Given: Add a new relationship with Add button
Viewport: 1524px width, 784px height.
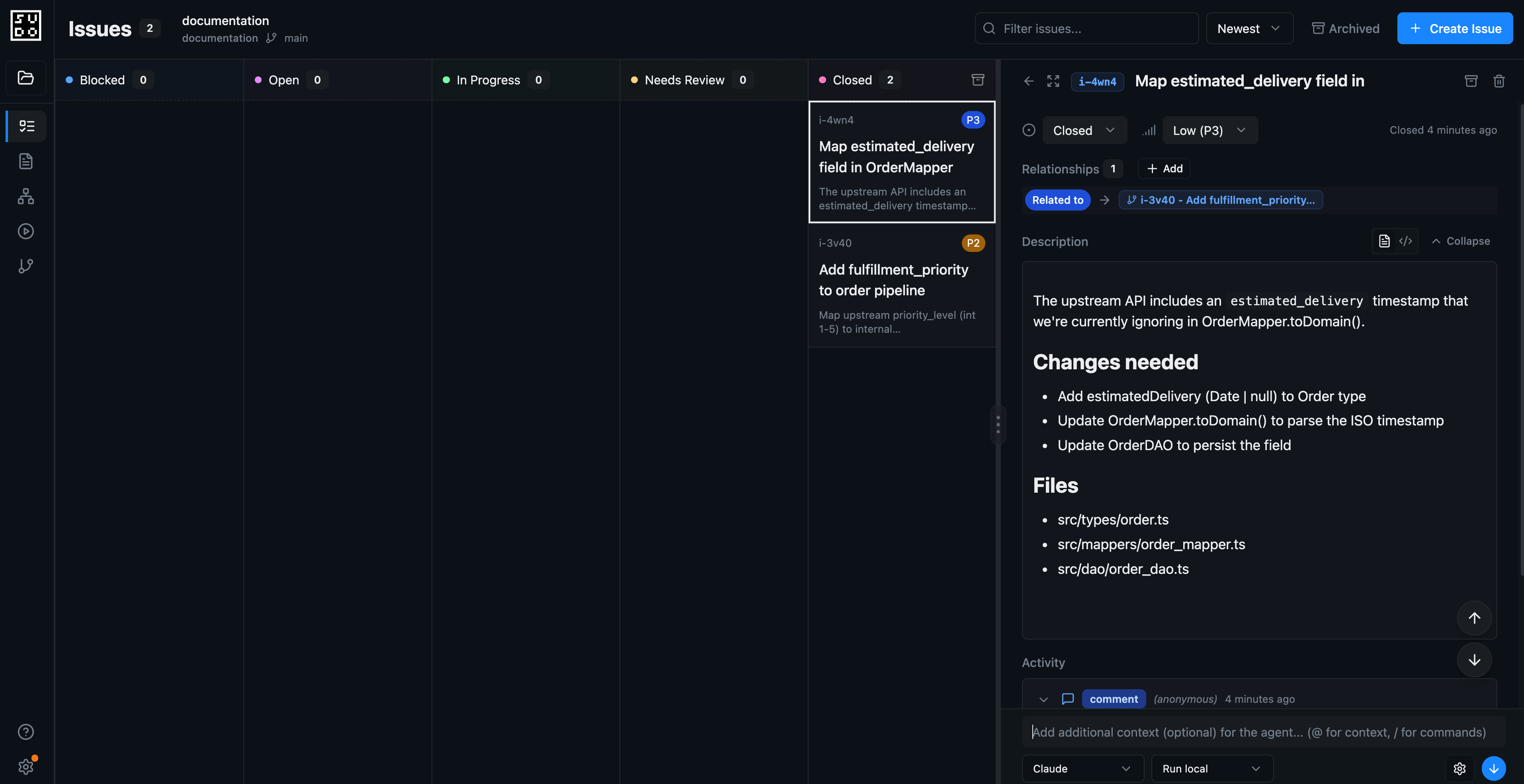Looking at the screenshot, I should (1164, 168).
